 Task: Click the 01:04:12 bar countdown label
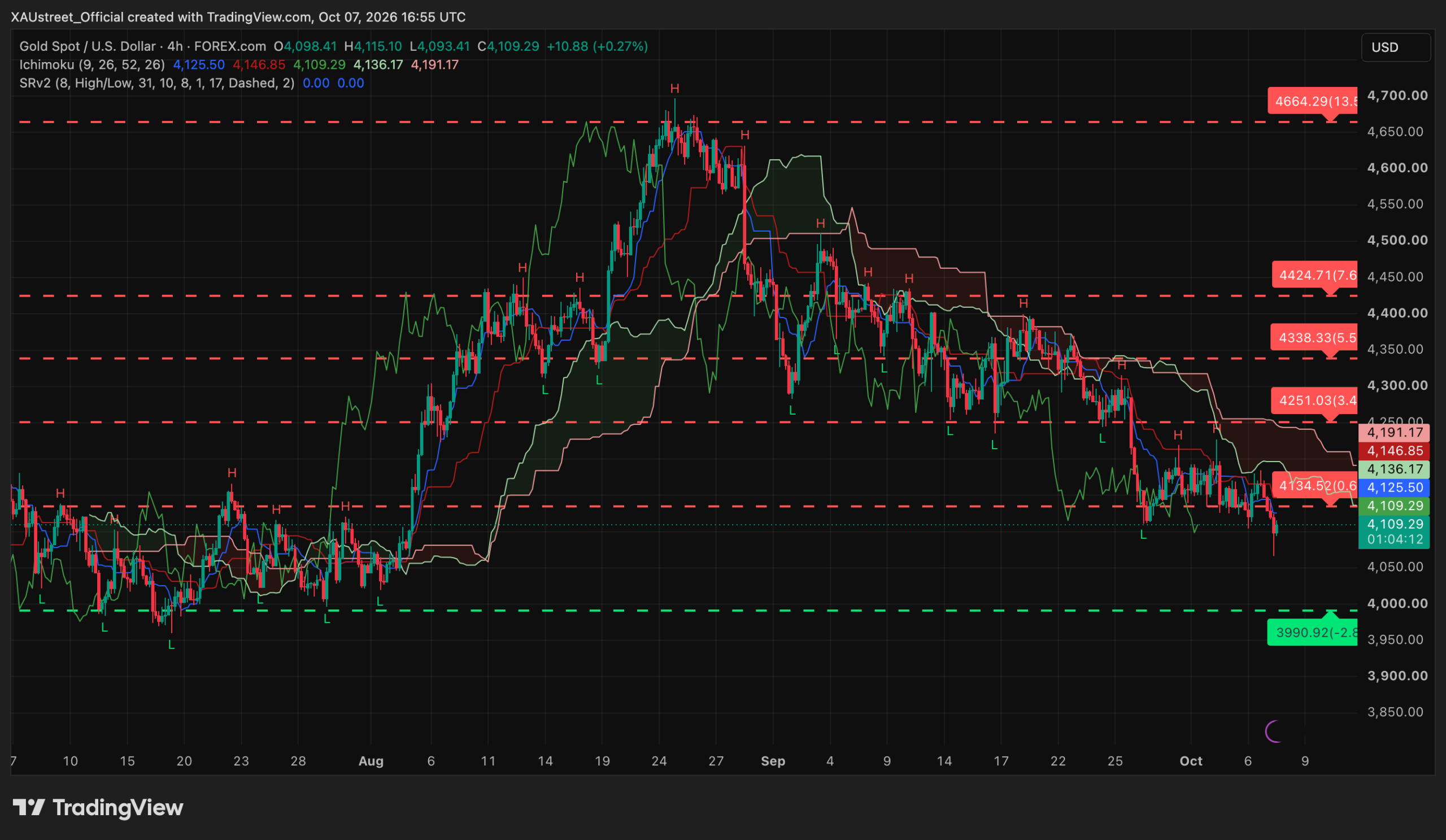click(x=1395, y=539)
